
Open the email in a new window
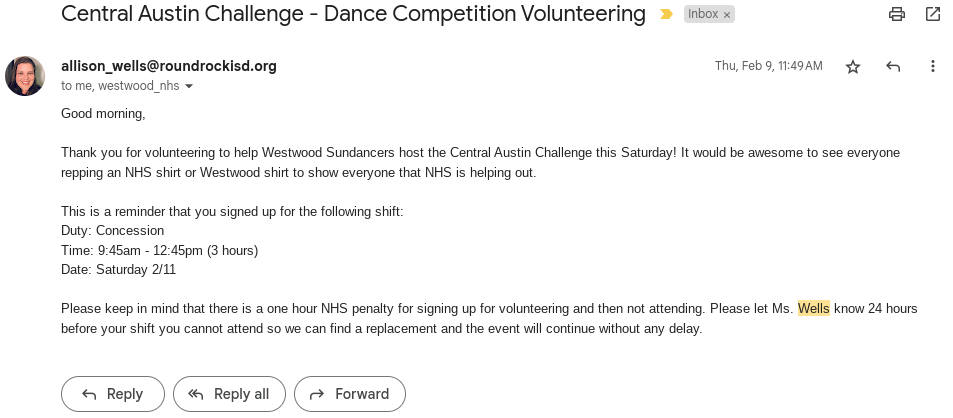point(932,14)
